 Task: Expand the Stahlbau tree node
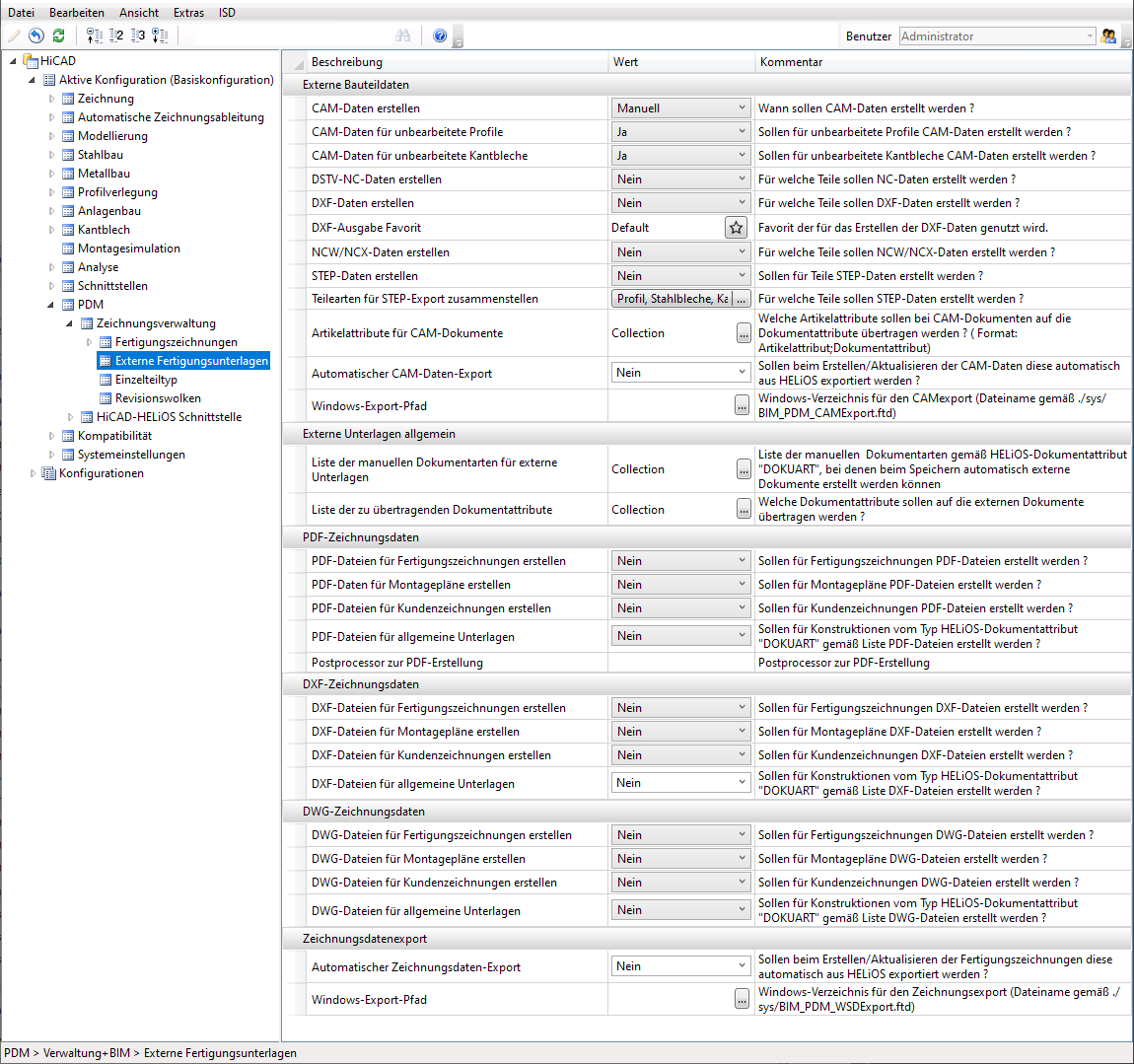coord(52,155)
